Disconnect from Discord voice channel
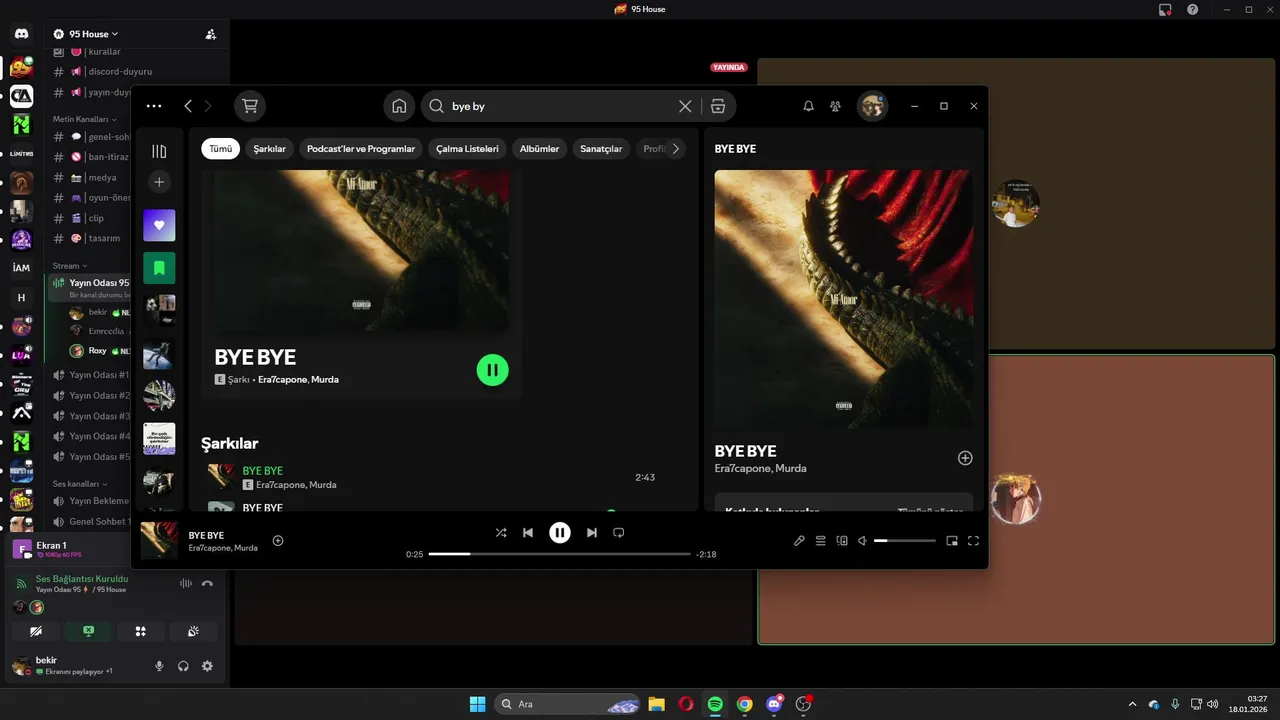Screen dimensions: 1280x720 (x=207, y=583)
